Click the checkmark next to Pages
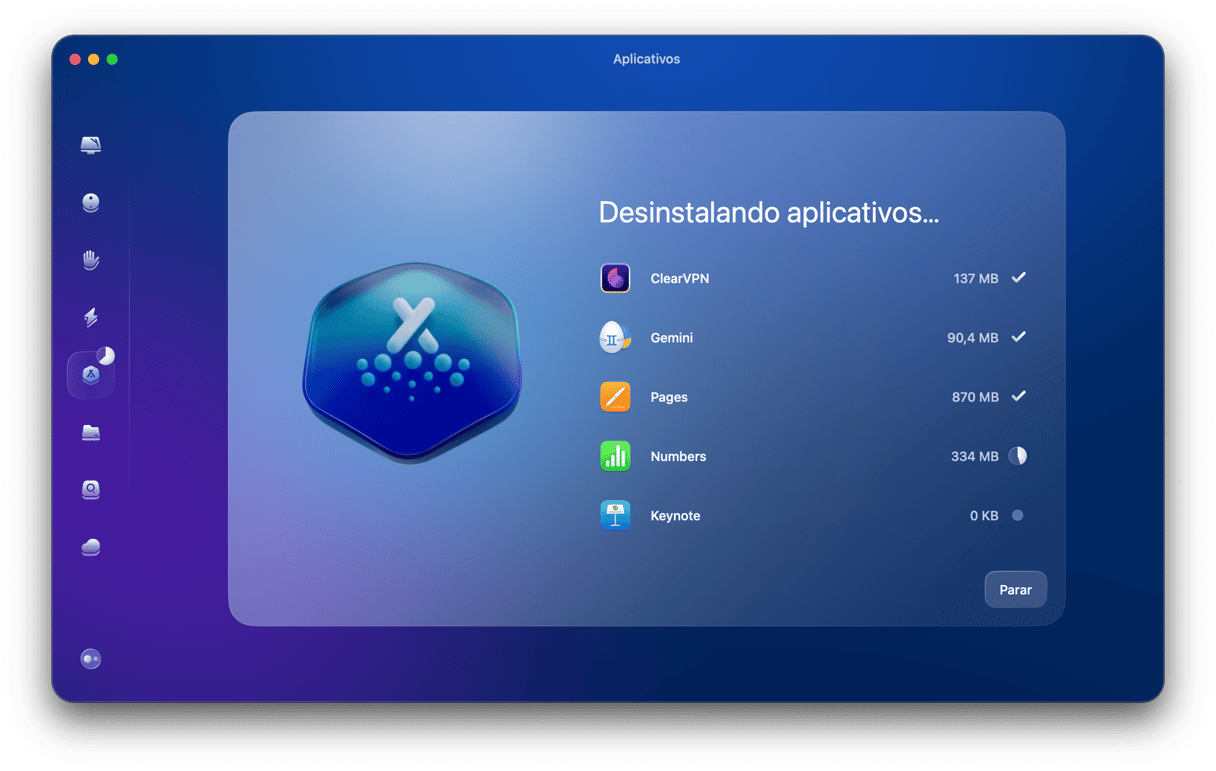The image size is (1216, 771). 1018,396
